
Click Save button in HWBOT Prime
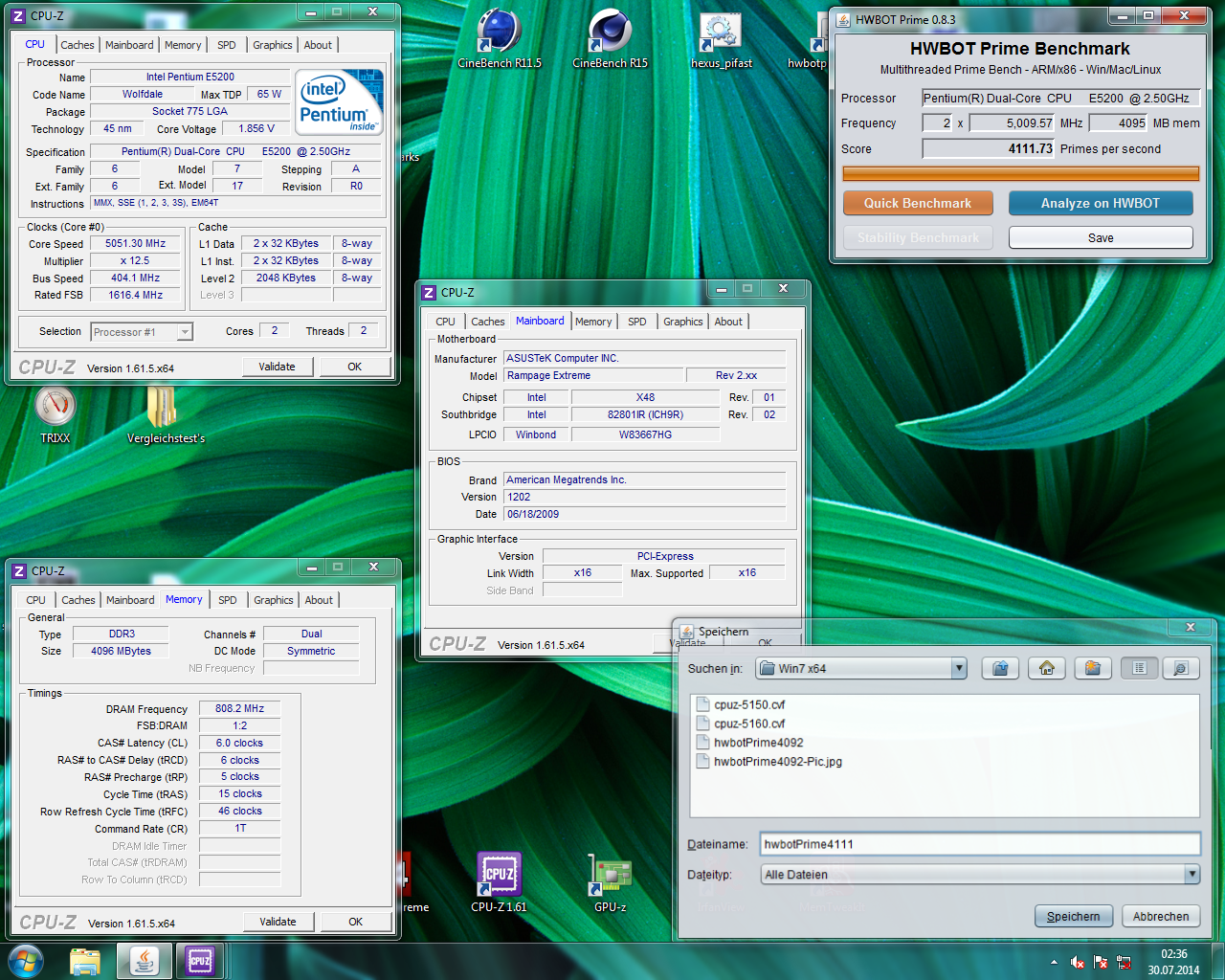tap(1101, 237)
